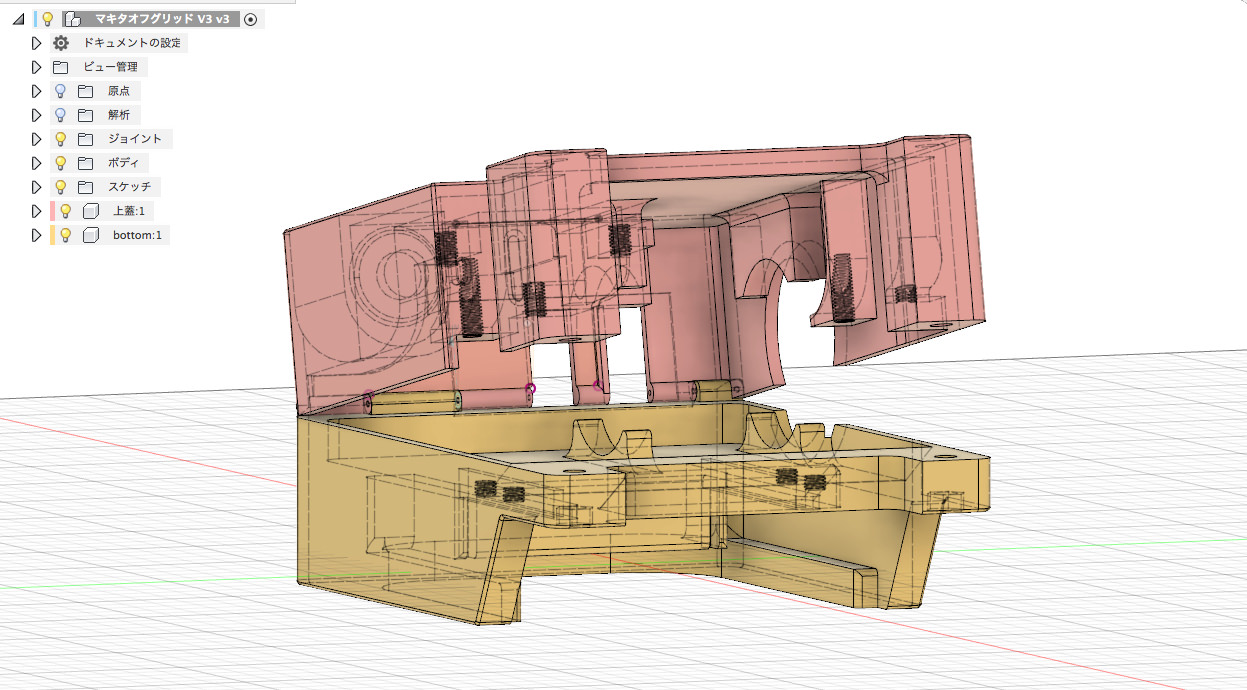Expand the ビュー管理 folder

[37, 67]
